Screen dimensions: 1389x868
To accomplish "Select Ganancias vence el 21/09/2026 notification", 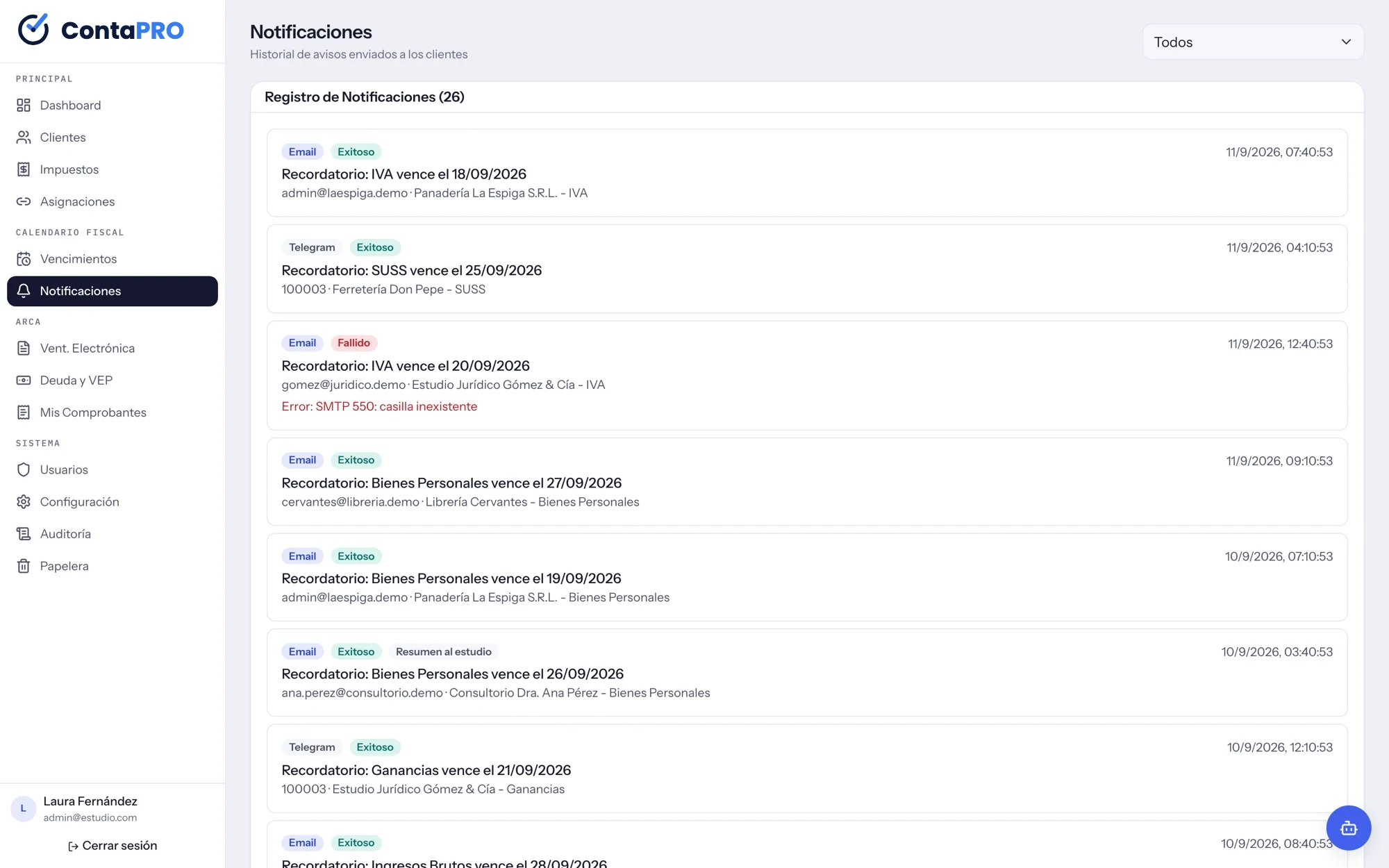I will click(x=807, y=769).
